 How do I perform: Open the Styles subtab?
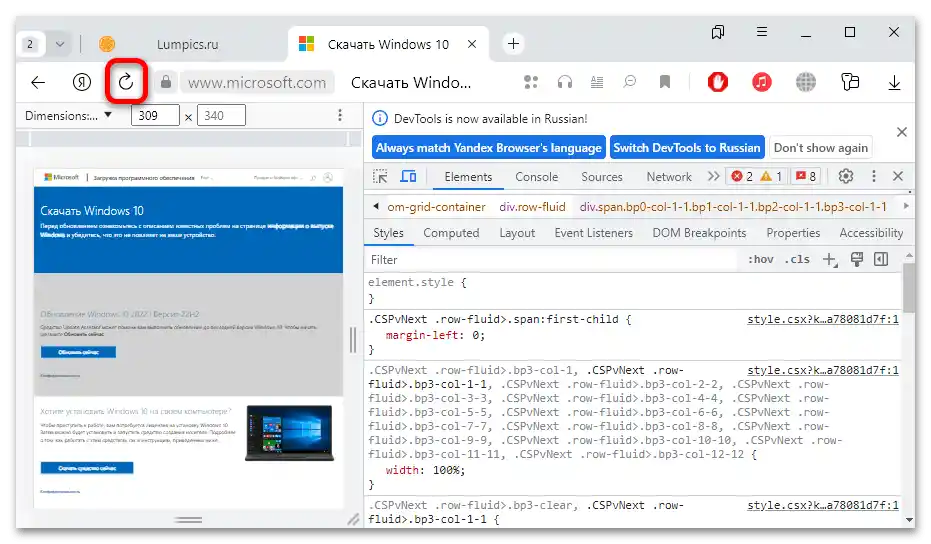tap(388, 233)
